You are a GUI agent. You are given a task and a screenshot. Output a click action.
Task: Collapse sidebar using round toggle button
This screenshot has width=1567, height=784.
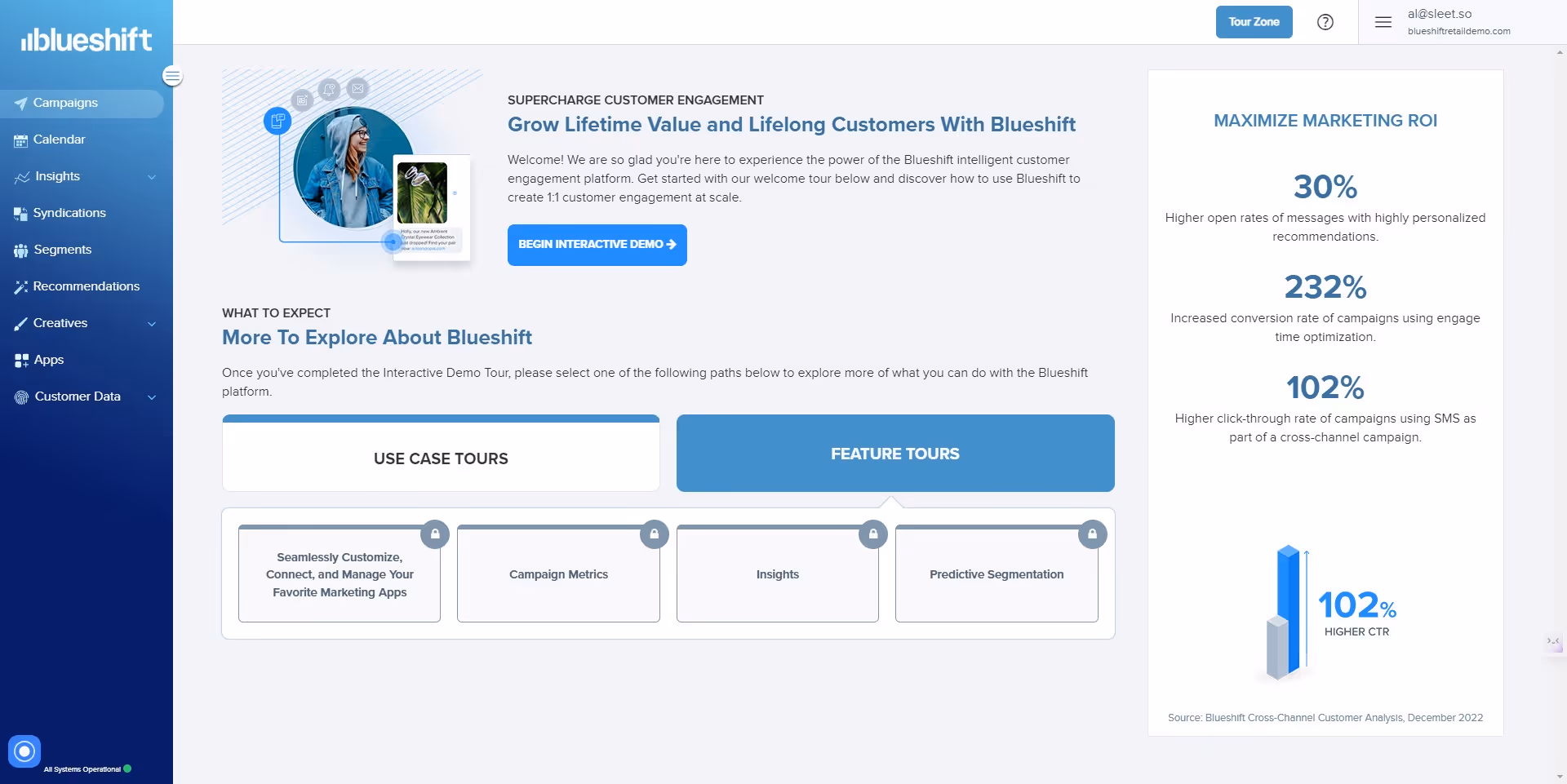[x=172, y=76]
